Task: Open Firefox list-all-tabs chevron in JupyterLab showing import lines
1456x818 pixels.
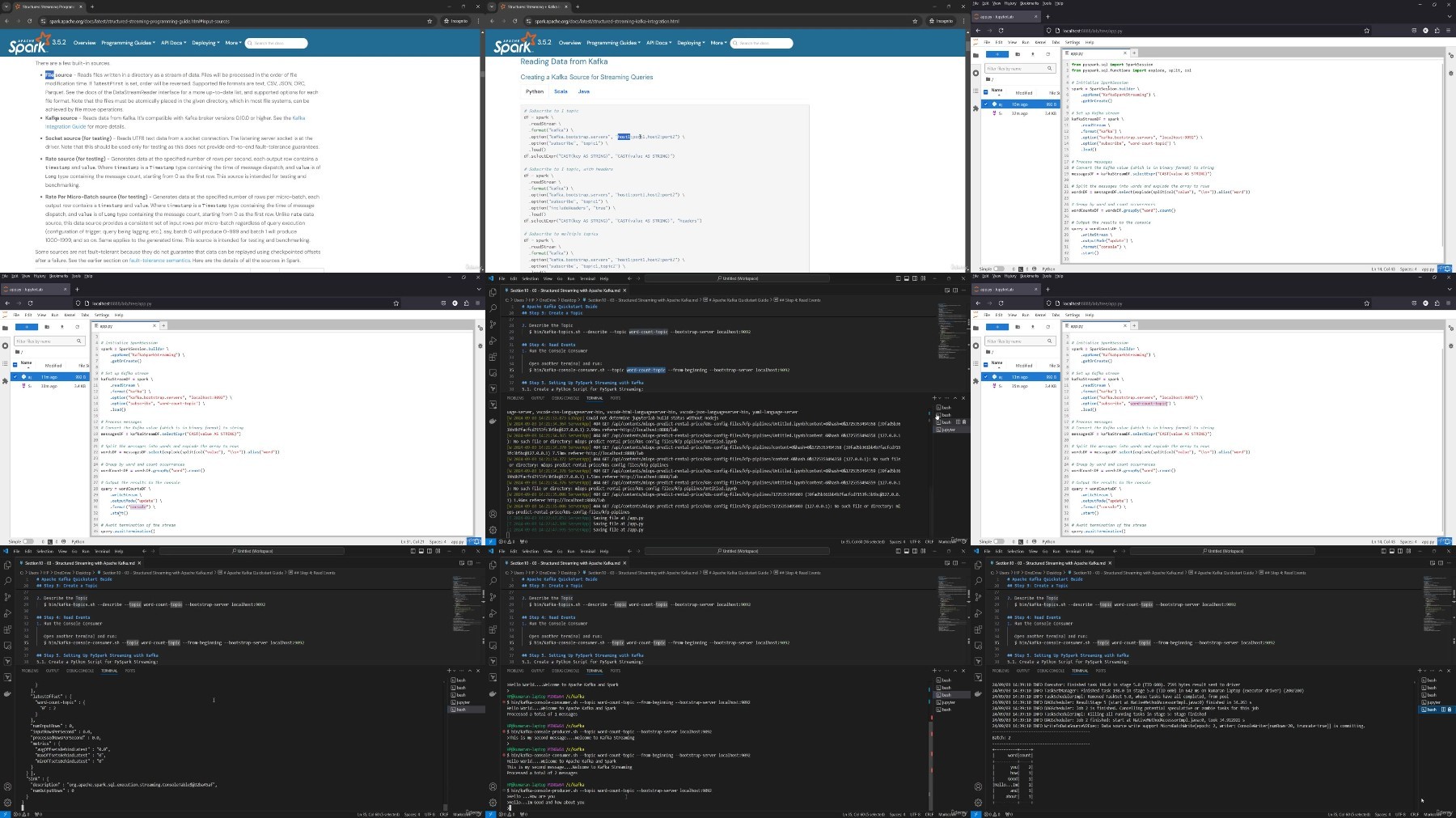Action: [1450, 16]
